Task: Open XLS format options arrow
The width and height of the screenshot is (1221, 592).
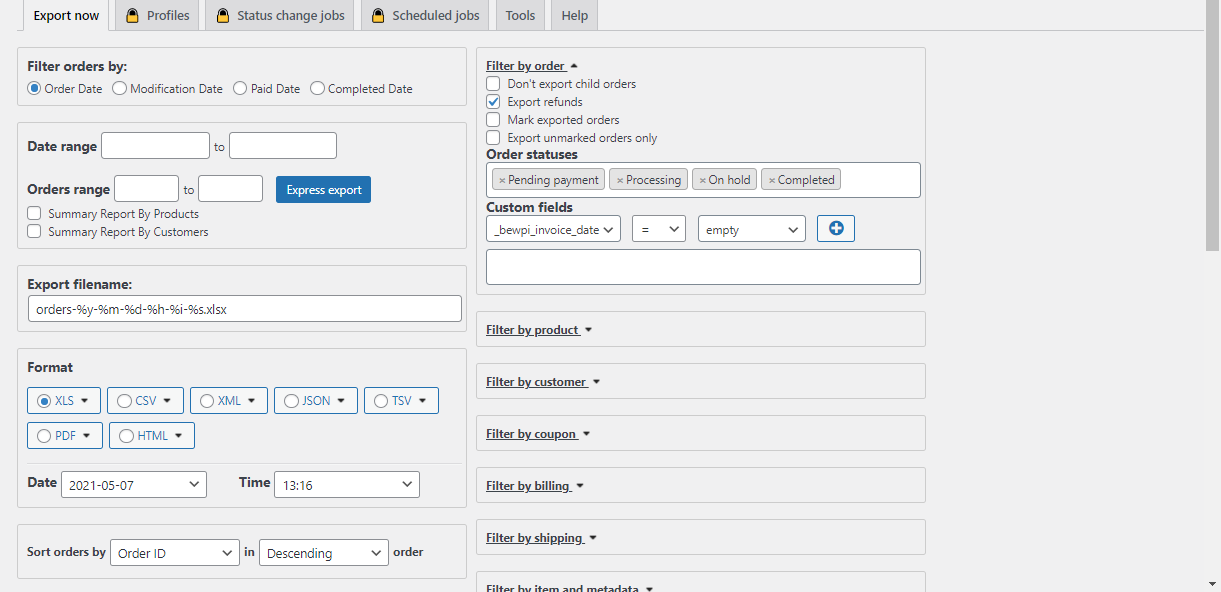Action: pos(84,401)
